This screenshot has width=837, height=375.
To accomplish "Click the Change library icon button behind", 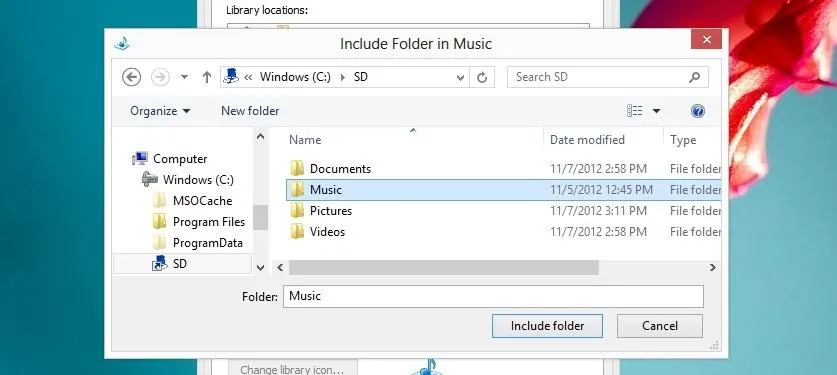I will pos(293,368).
